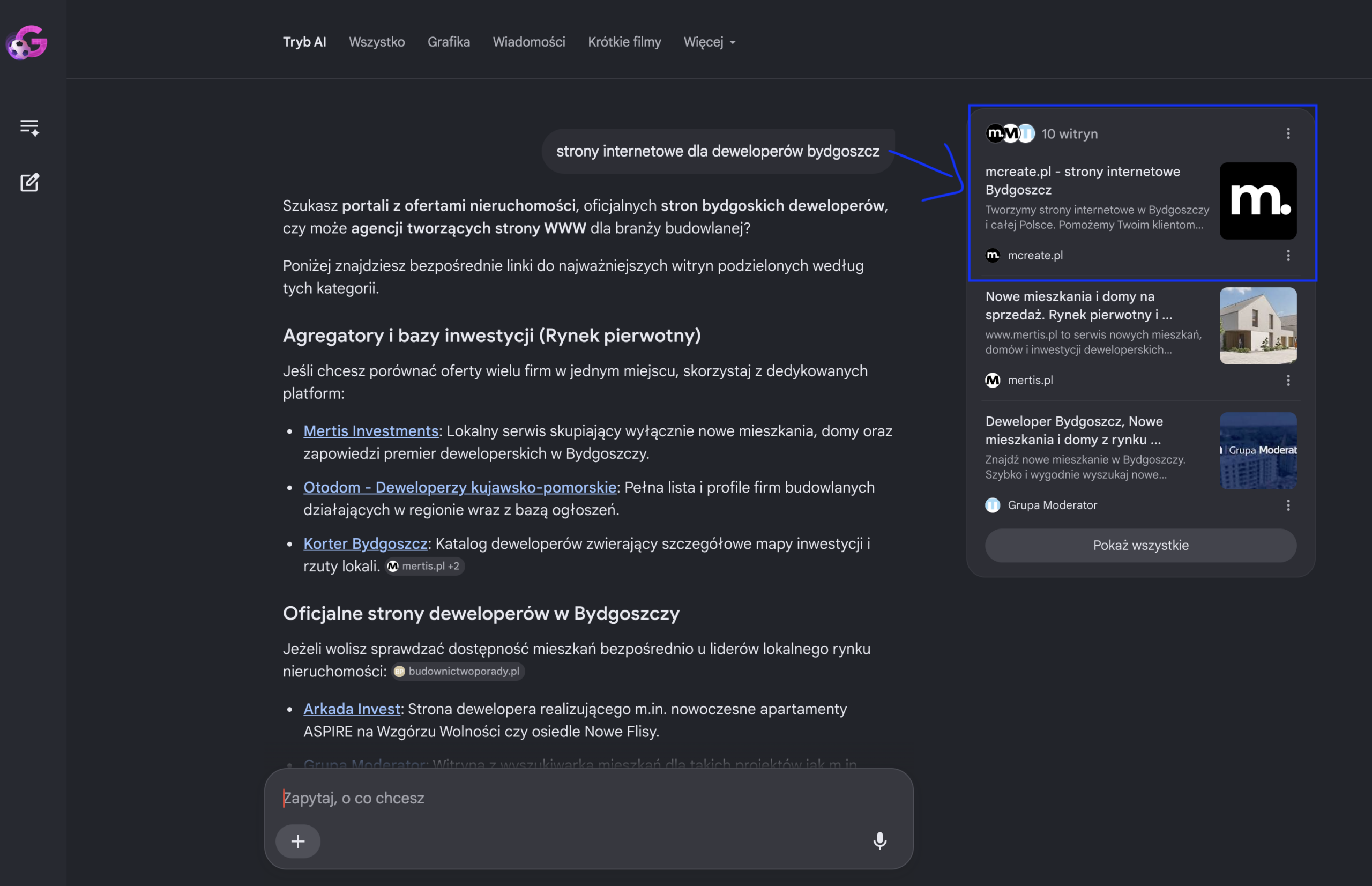Open the AI mode history icon

click(x=29, y=128)
